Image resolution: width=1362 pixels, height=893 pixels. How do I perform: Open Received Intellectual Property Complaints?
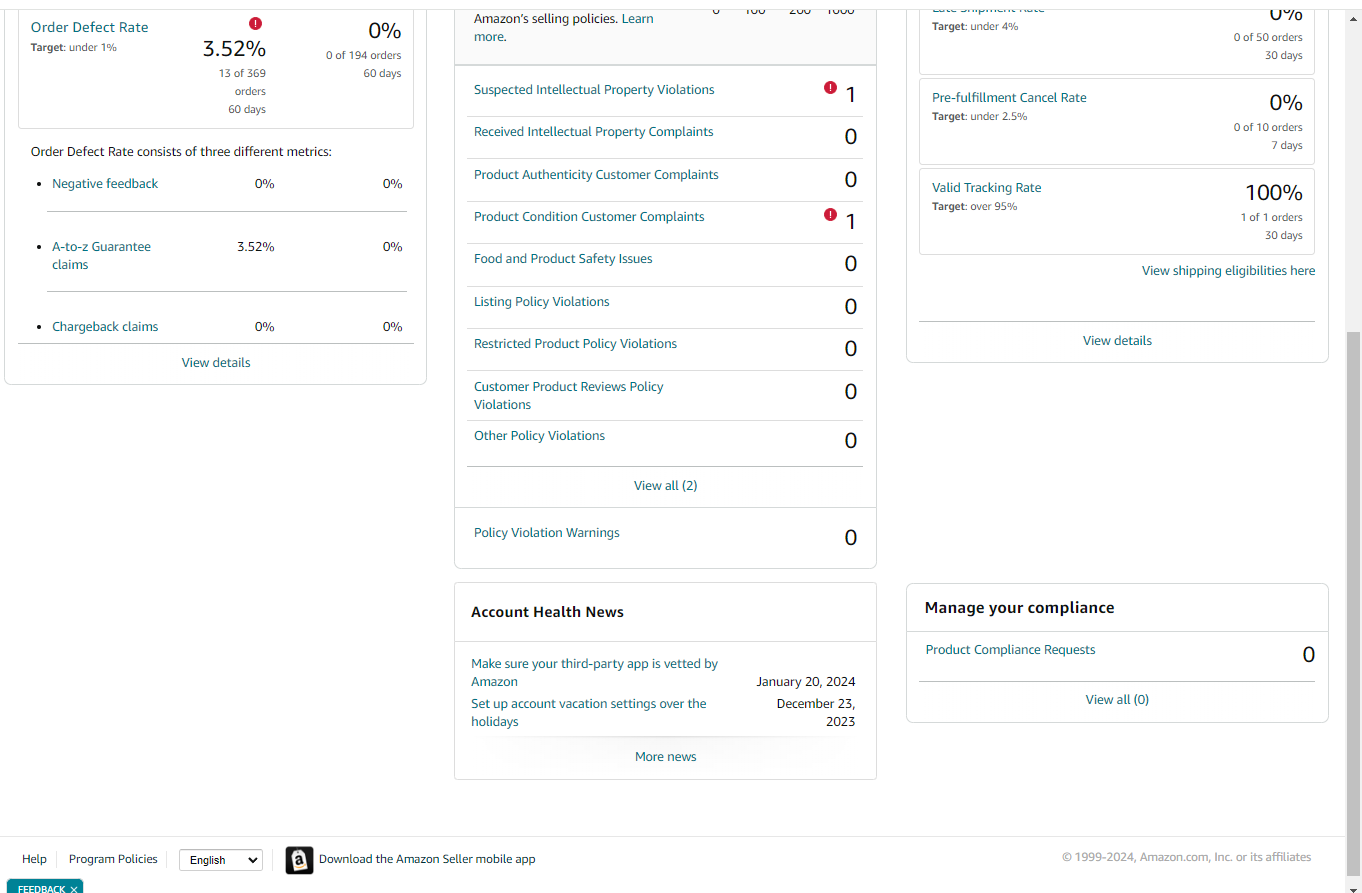coord(594,132)
